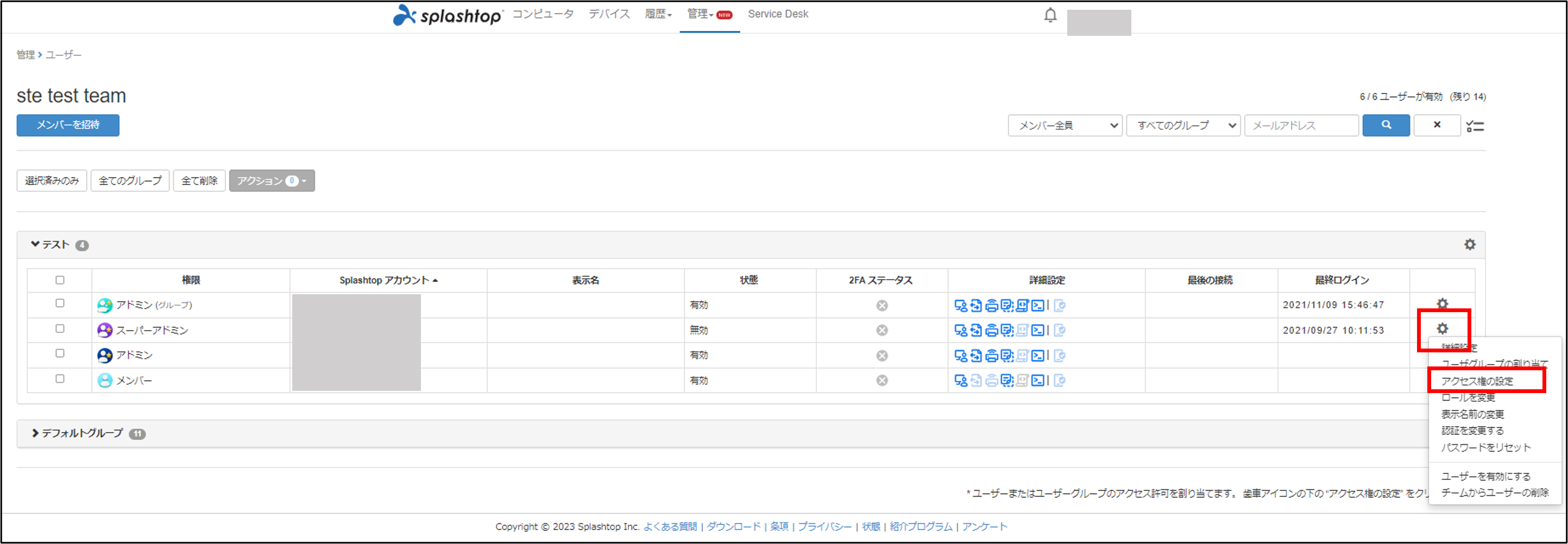The image size is (1568, 544).
Task: Click remote print icon in アドミン (グループ) row
Action: click(x=992, y=306)
